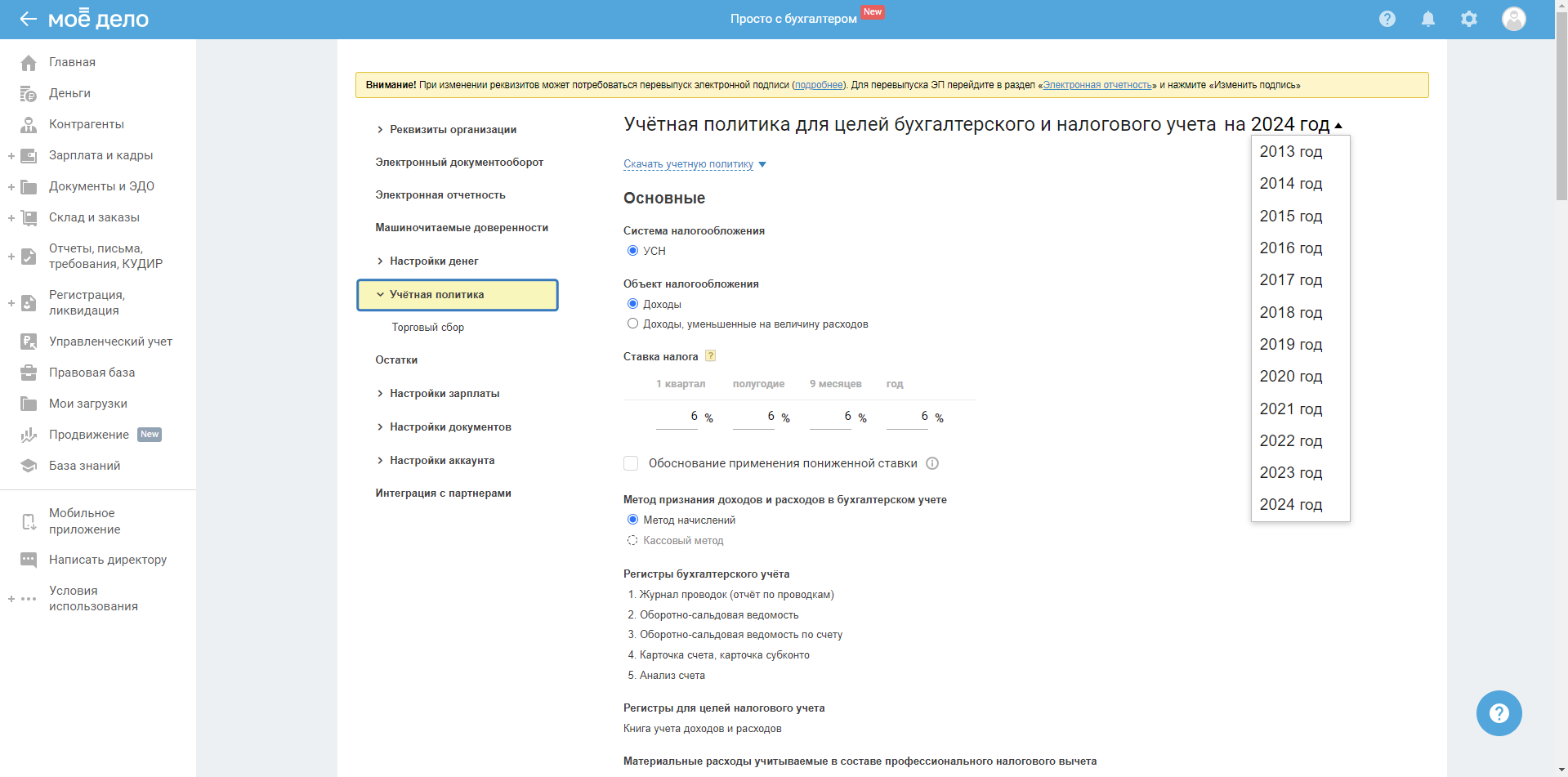Click the Мои загрузки folder icon

click(29, 404)
